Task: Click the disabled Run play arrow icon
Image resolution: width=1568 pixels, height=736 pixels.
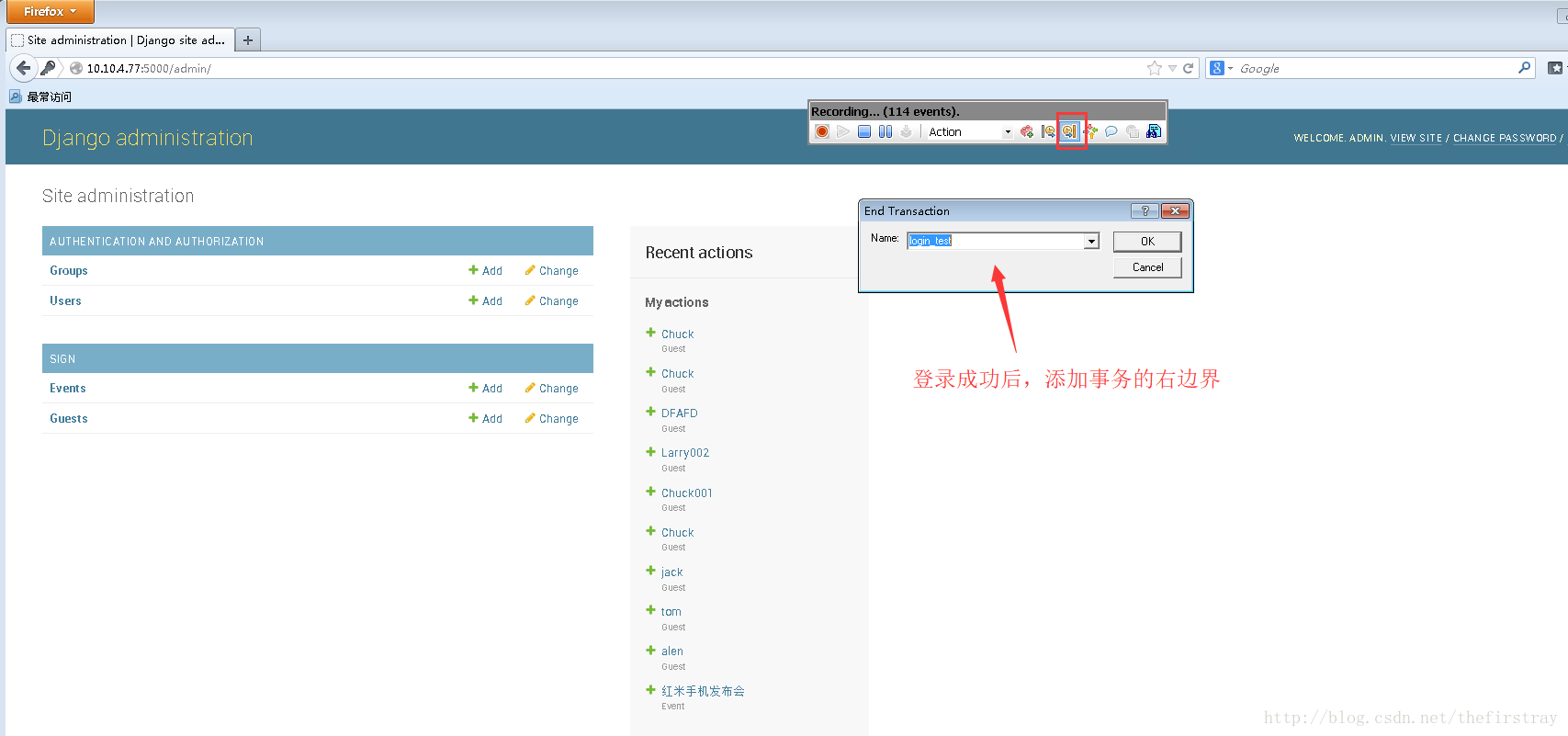Action: pyautogui.click(x=843, y=131)
